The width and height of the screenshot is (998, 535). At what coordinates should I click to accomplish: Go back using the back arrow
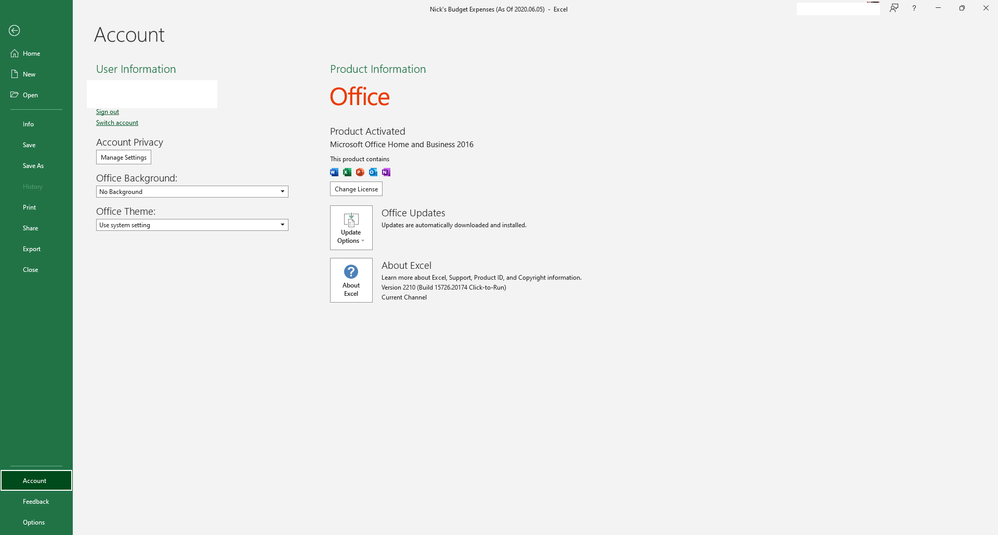(x=14, y=31)
